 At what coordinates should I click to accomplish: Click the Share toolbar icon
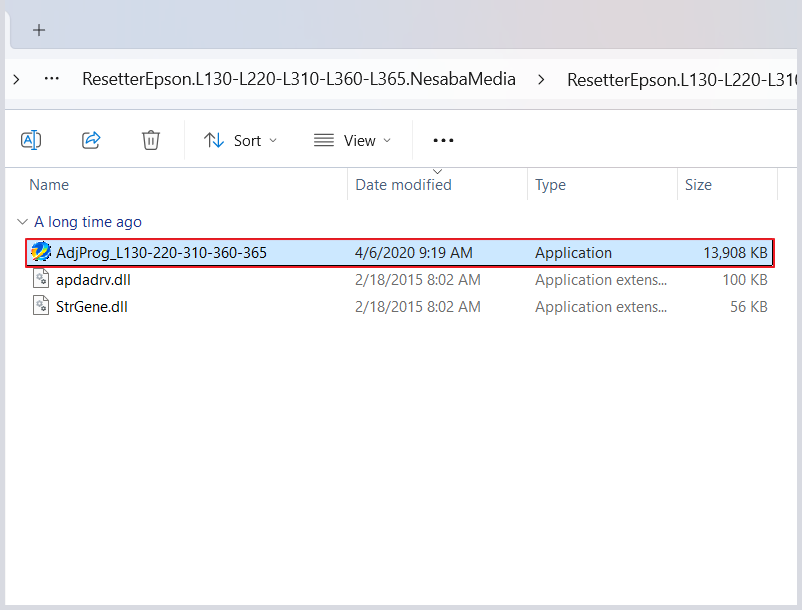click(x=91, y=140)
